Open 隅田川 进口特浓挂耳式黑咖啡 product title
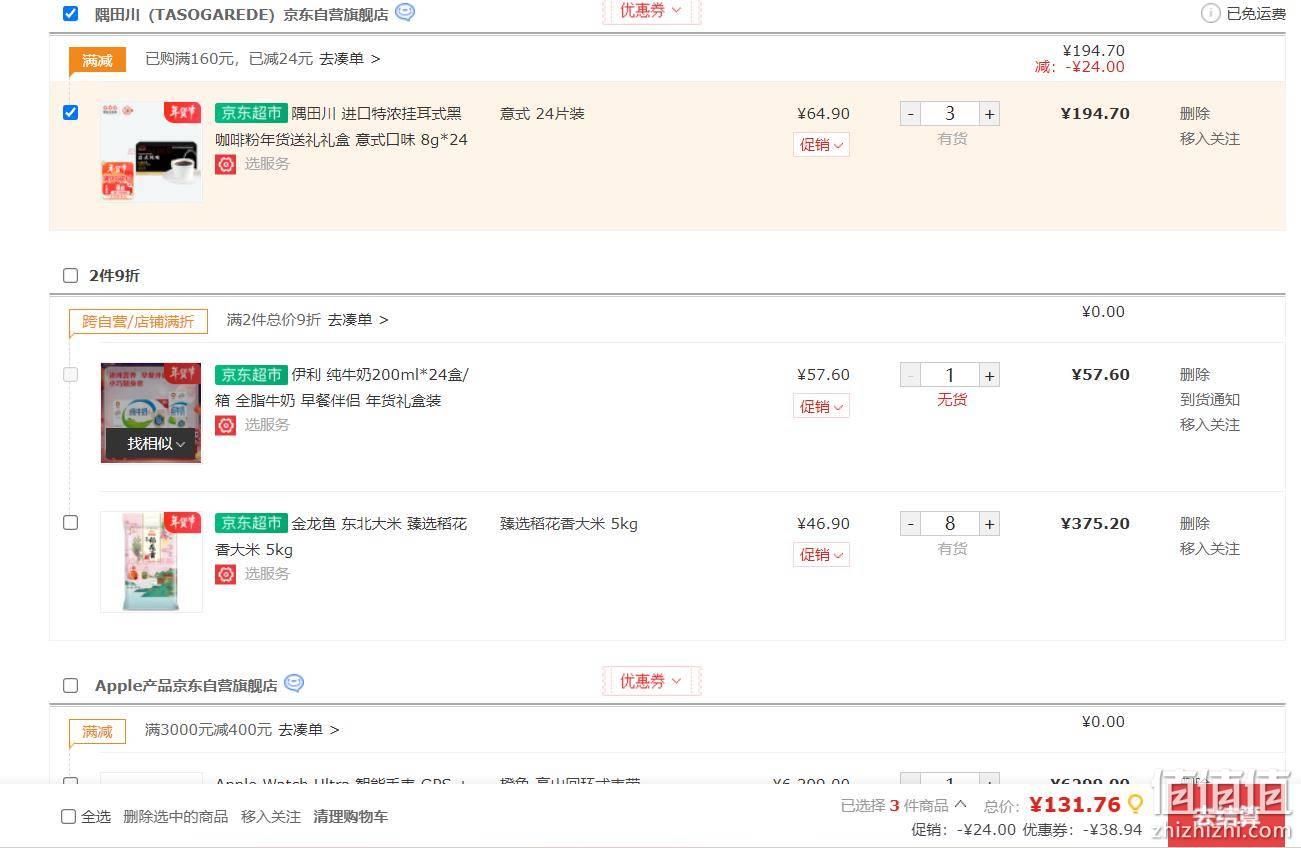Viewport: 1301px width, 848px height. [x=341, y=127]
